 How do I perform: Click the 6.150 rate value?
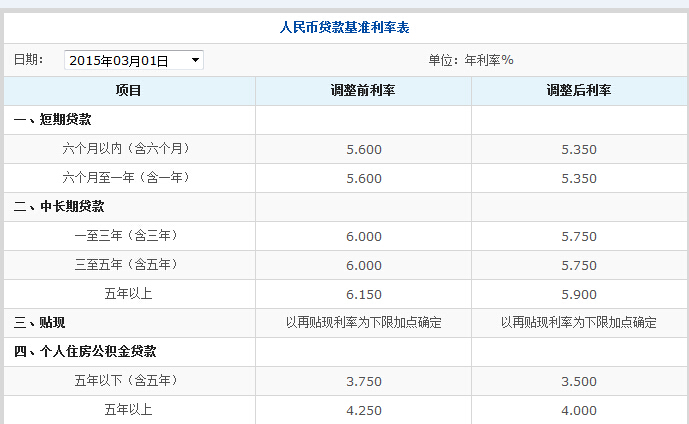(363, 294)
